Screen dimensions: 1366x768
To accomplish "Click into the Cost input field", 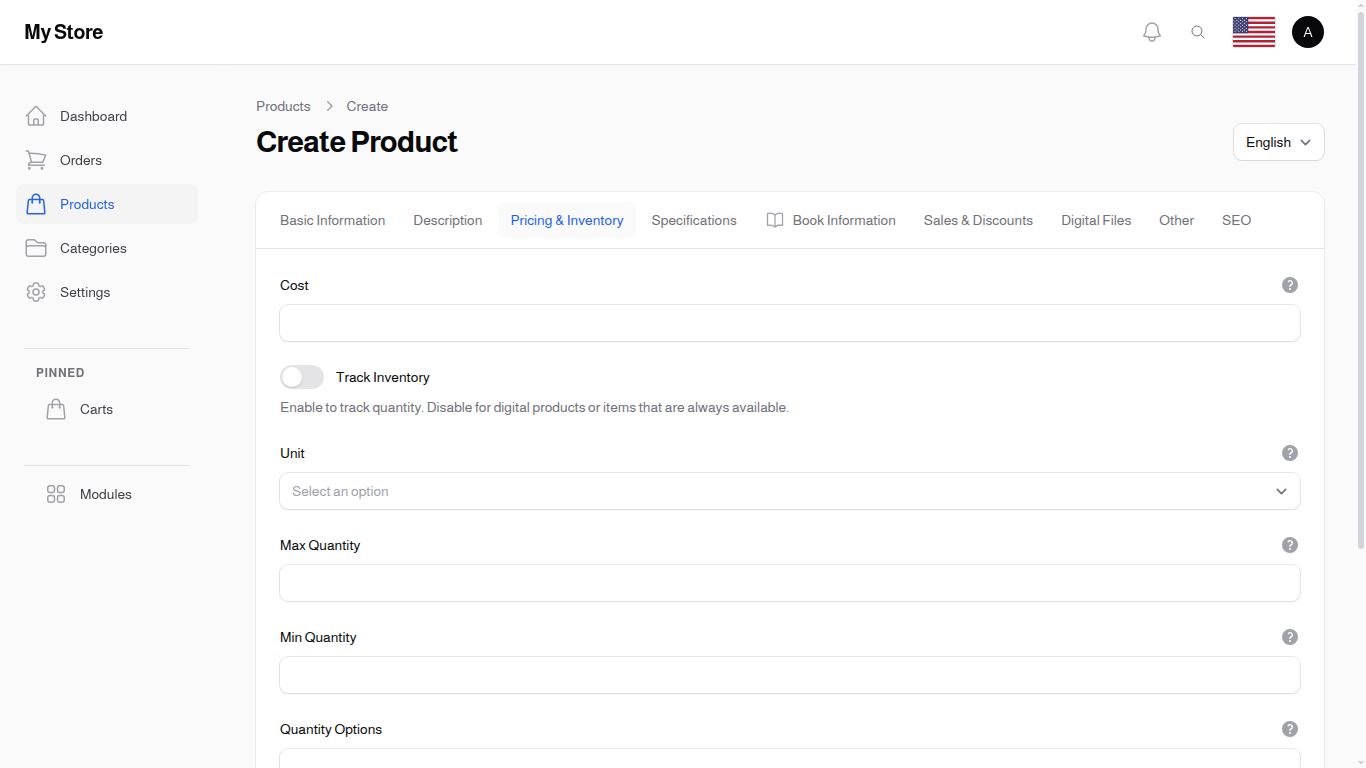I will (789, 323).
